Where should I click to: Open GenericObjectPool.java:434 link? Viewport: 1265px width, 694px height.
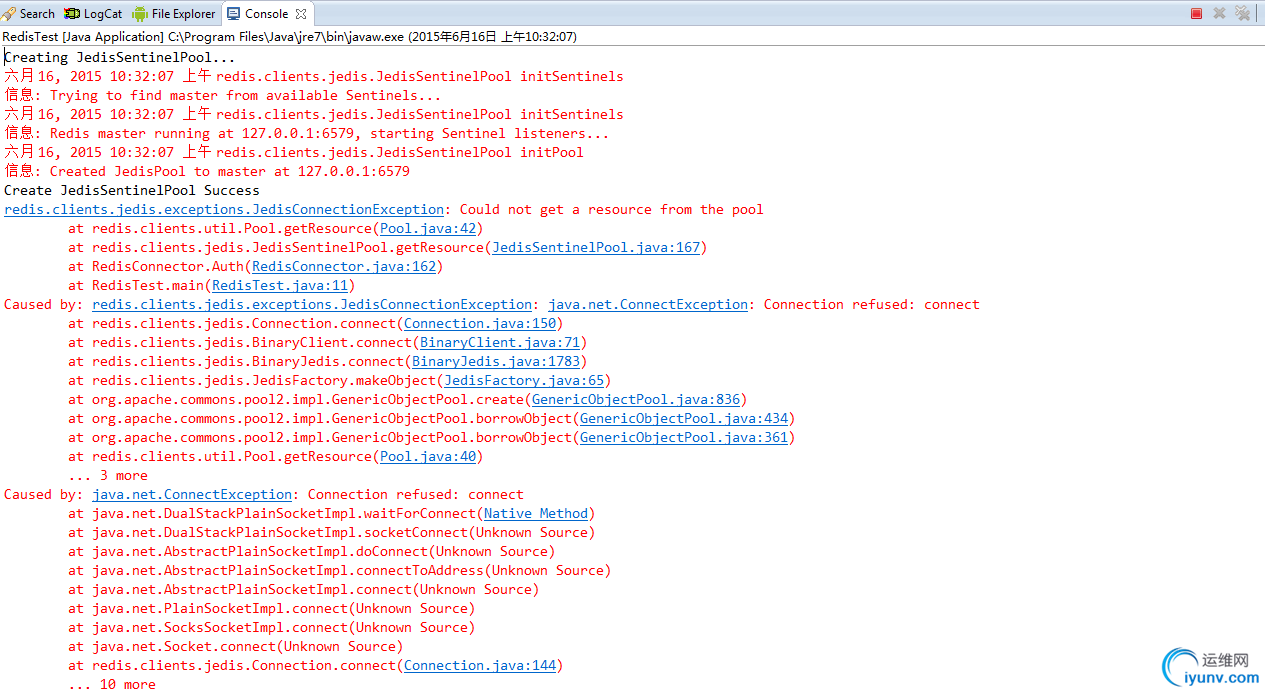coord(684,418)
